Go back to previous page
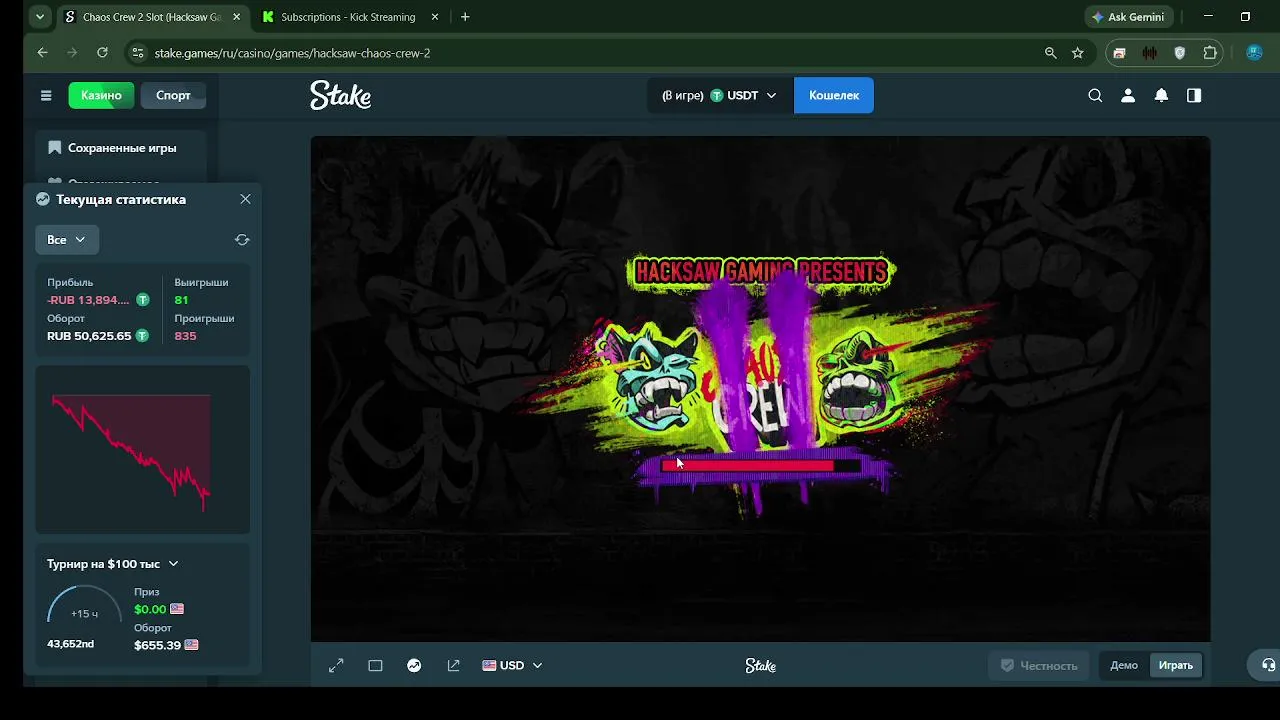The image size is (1280, 720). pyautogui.click(x=42, y=53)
